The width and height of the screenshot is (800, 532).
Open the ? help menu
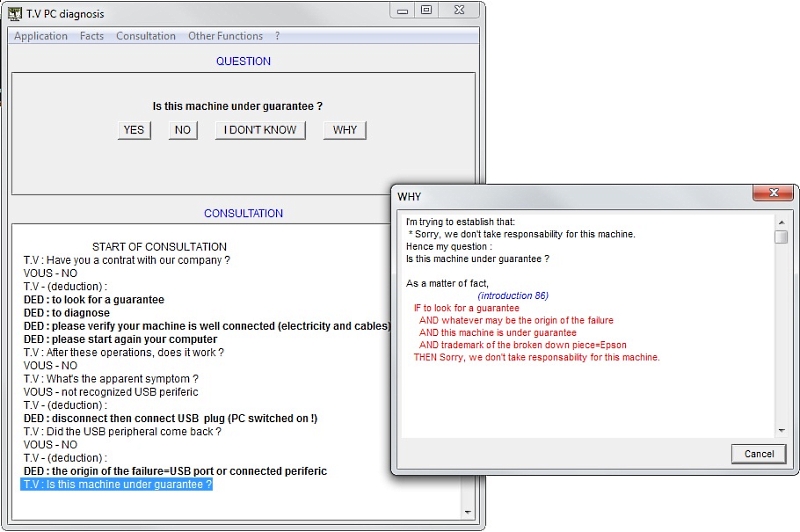[277, 36]
